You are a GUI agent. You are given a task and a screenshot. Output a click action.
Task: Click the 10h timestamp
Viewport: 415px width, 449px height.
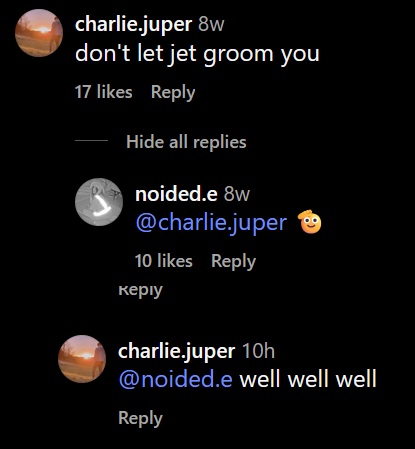258,351
